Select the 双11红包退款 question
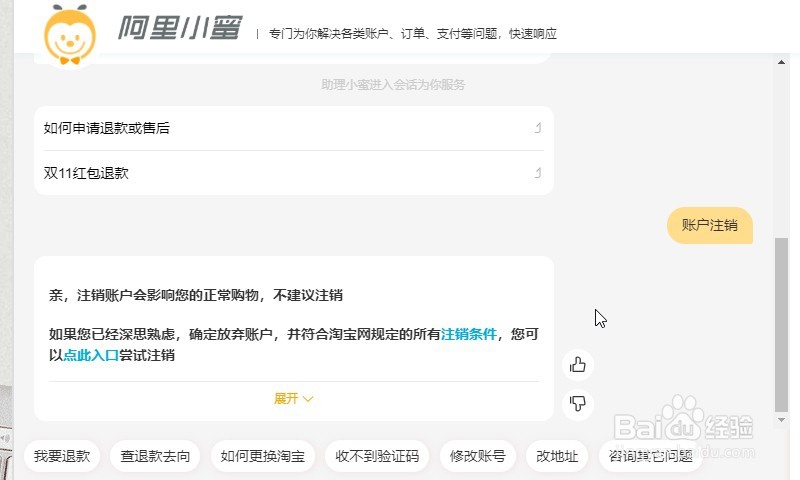 [294, 173]
